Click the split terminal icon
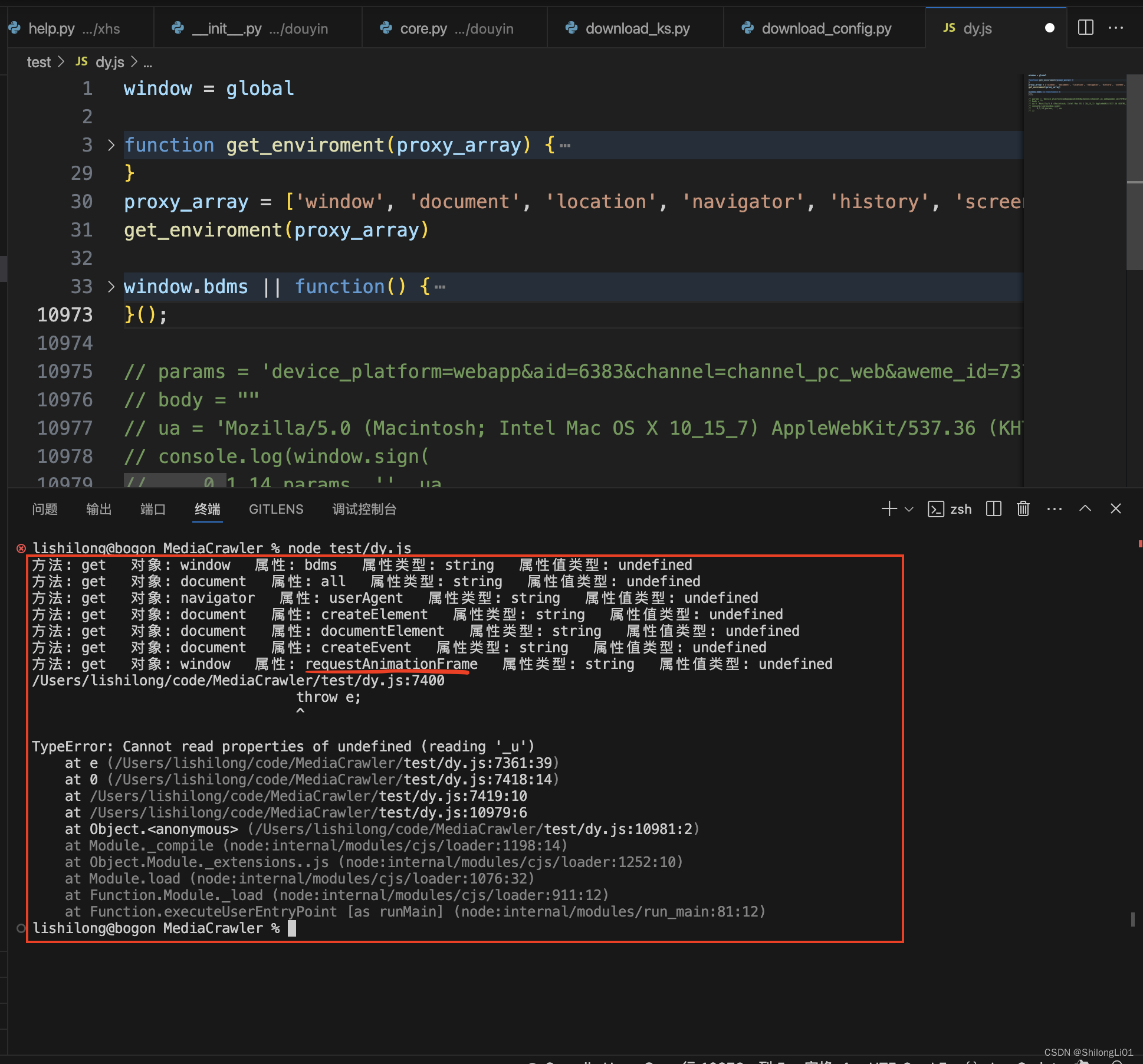Screen dimensions: 1143x1064 click(x=994, y=509)
